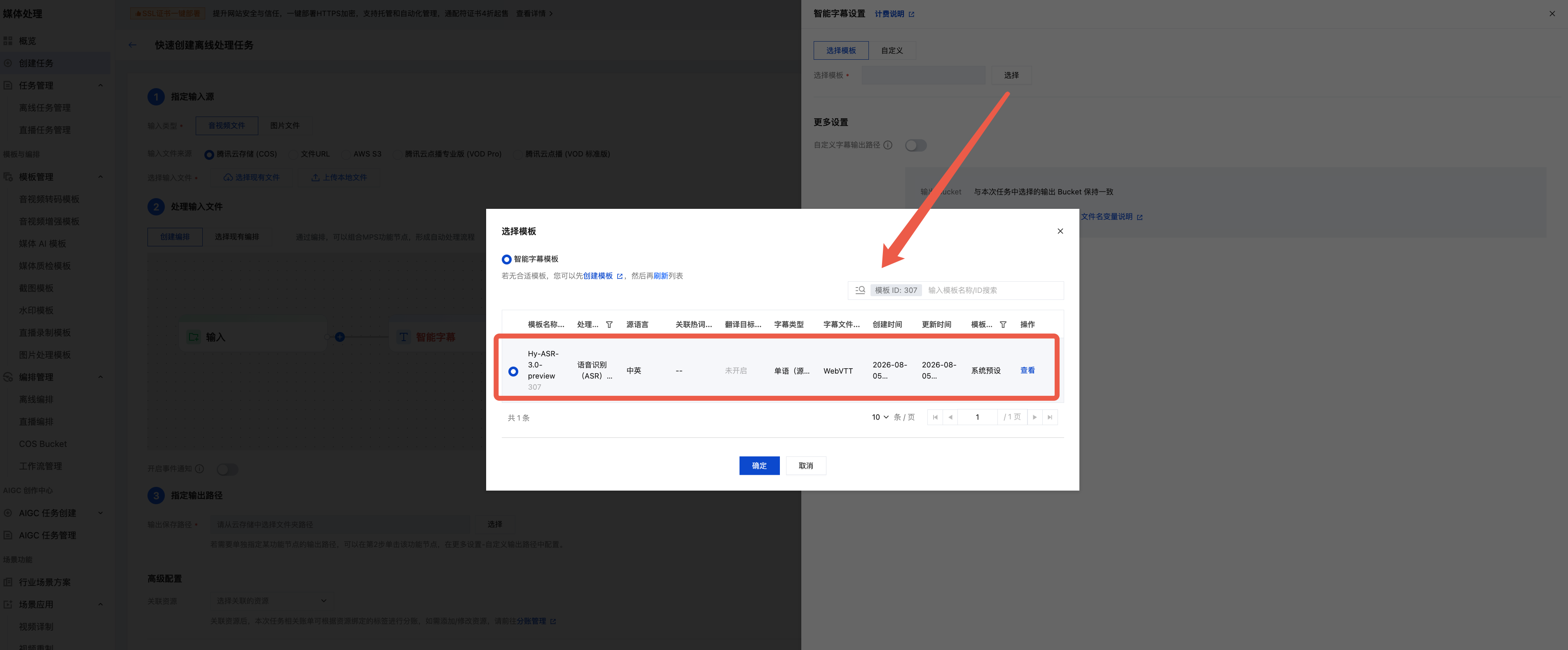Image resolution: width=1568 pixels, height=650 pixels.
Task: Select AWS S3 as input source
Action: pyautogui.click(x=346, y=154)
